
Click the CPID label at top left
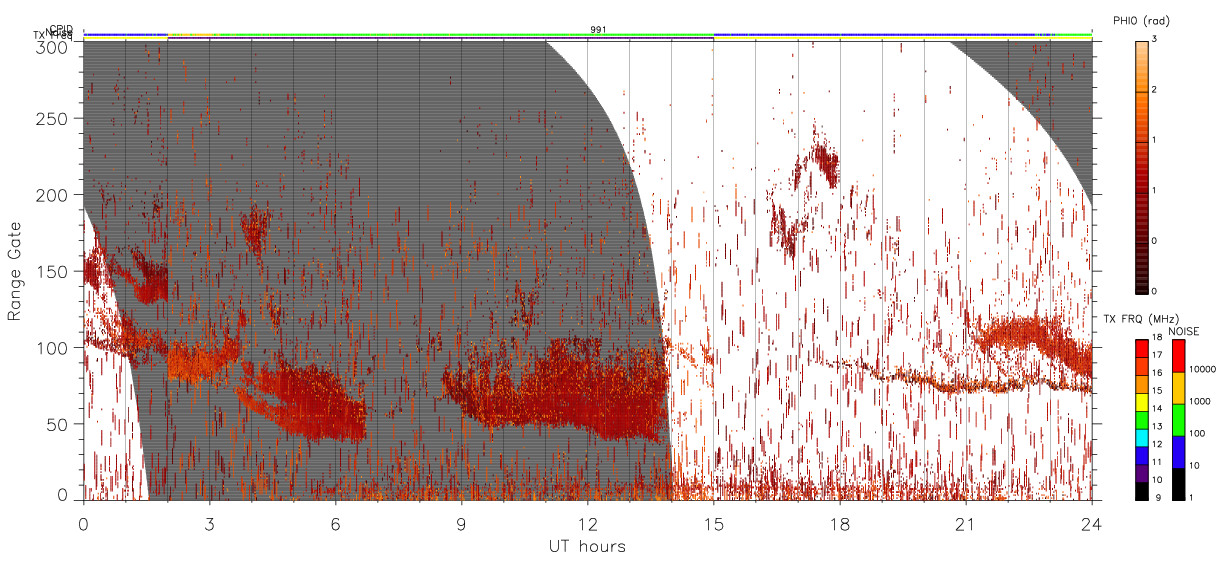click(60, 29)
